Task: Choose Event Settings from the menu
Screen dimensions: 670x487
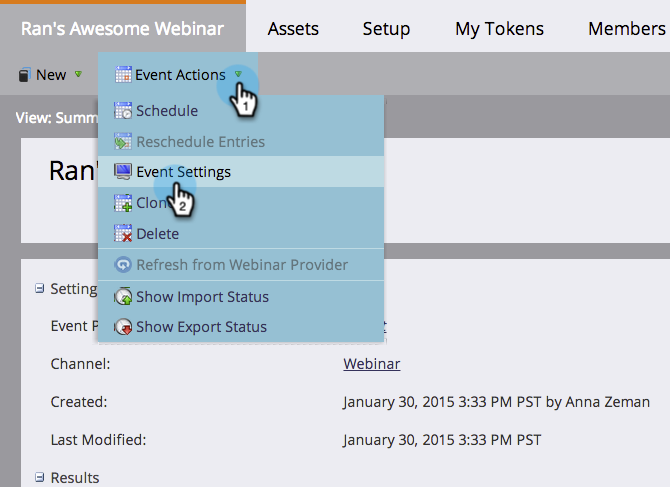Action: tap(183, 172)
